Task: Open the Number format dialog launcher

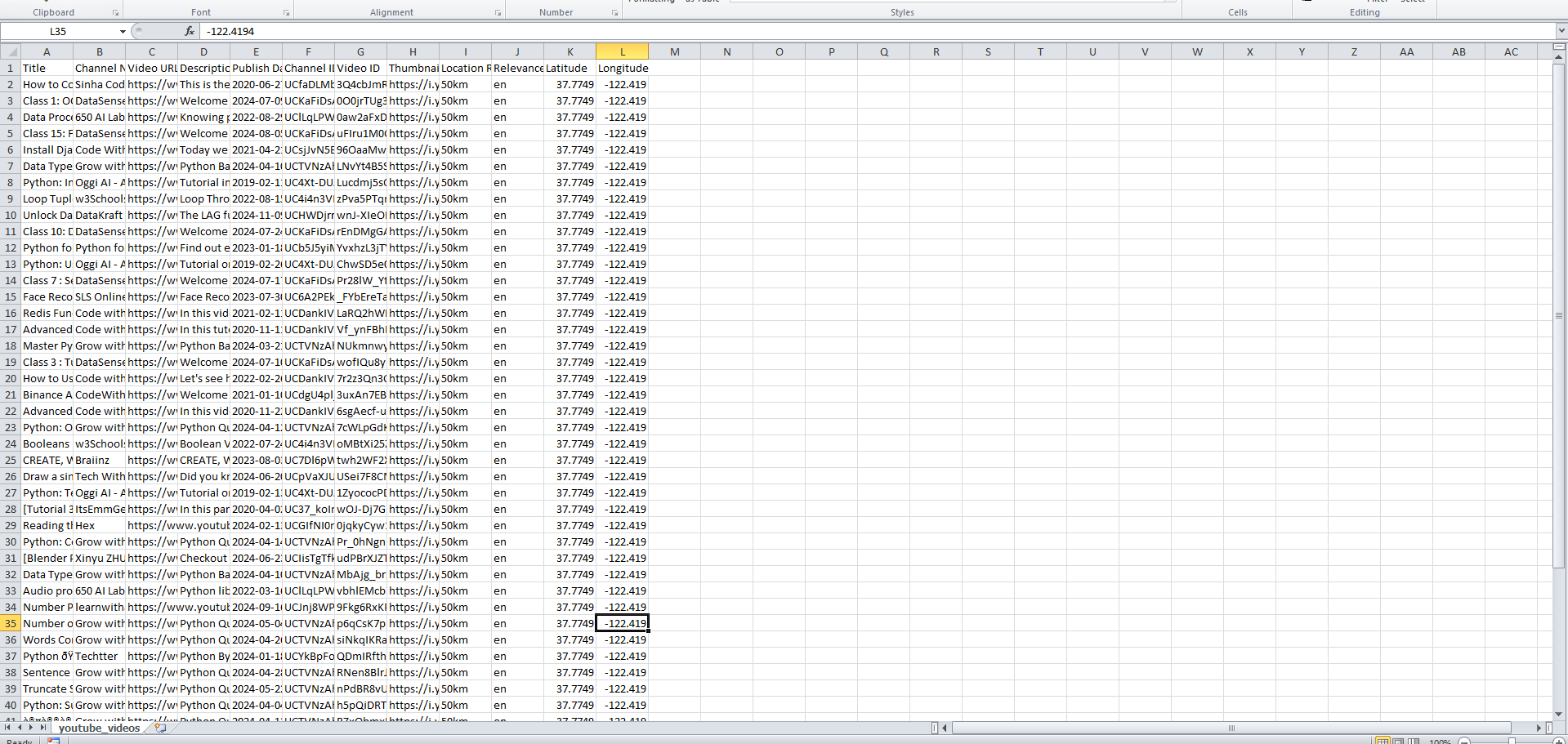Action: tap(614, 13)
